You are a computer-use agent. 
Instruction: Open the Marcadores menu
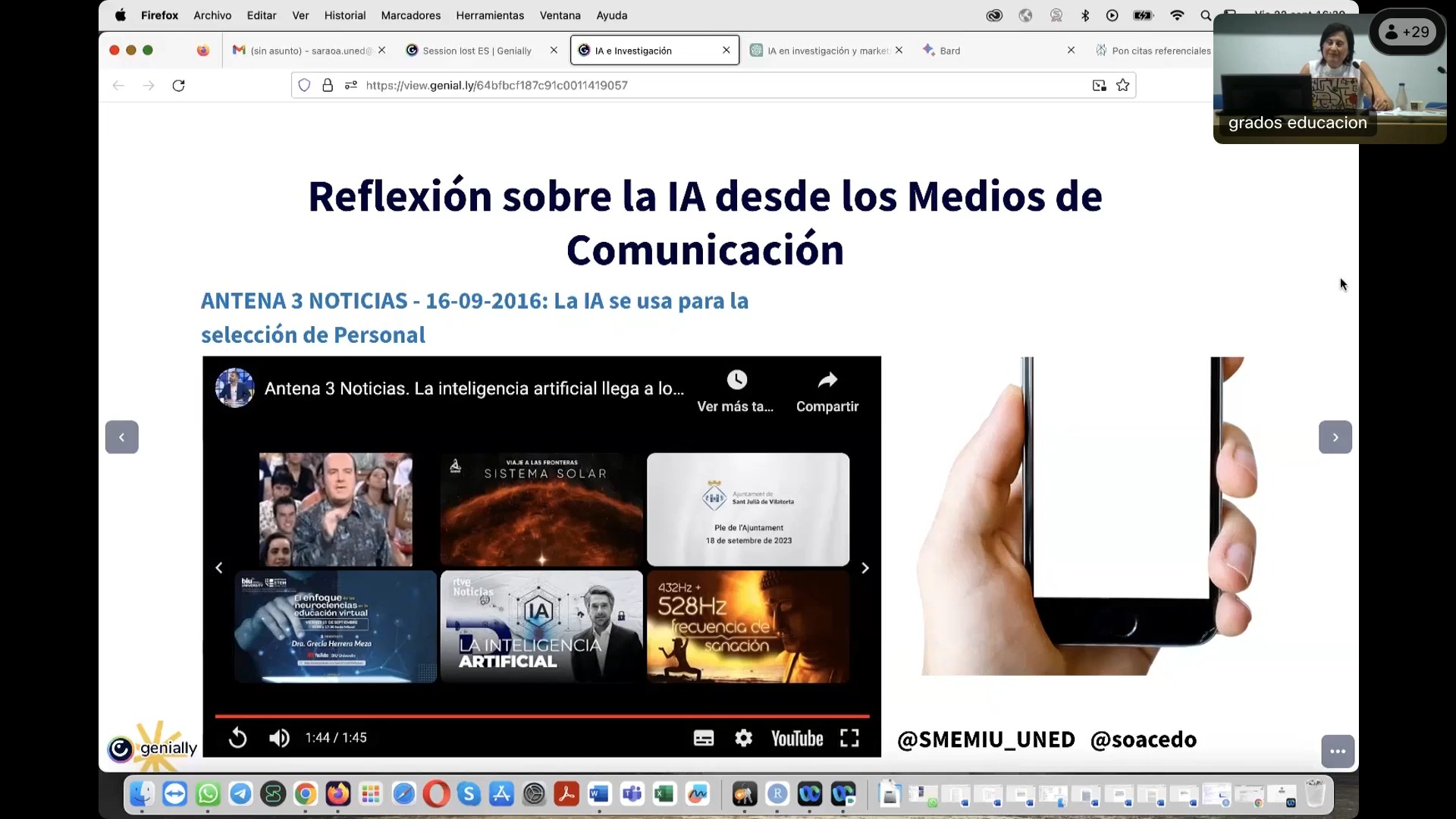click(411, 15)
